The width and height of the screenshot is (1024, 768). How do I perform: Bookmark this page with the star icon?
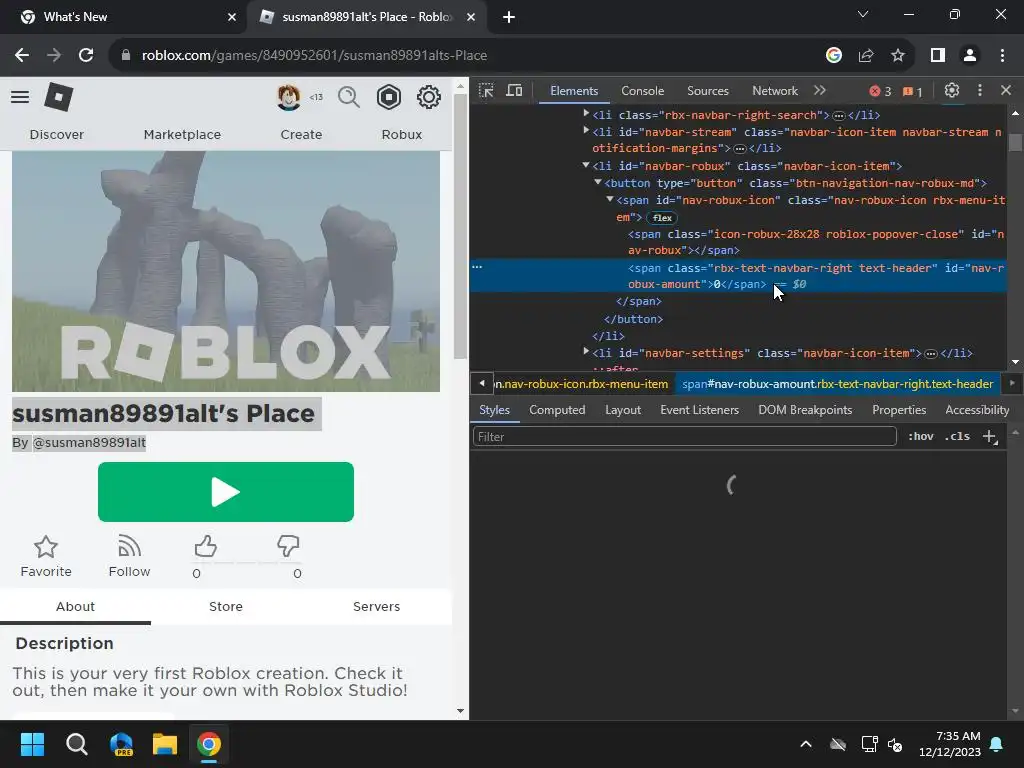898,56
